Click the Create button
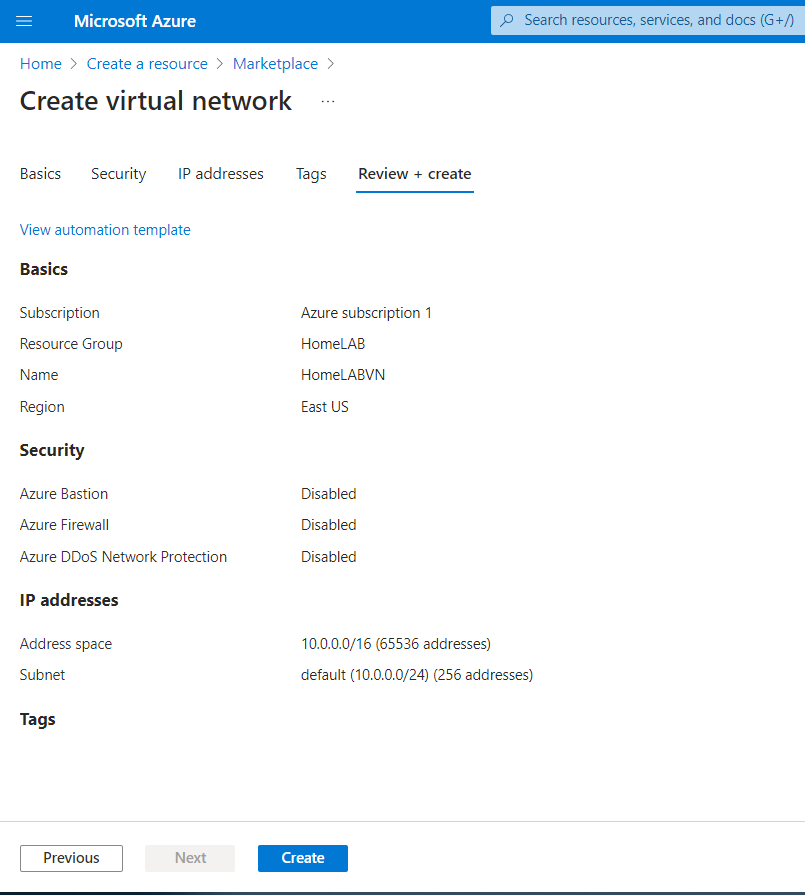805x895 pixels. (303, 858)
